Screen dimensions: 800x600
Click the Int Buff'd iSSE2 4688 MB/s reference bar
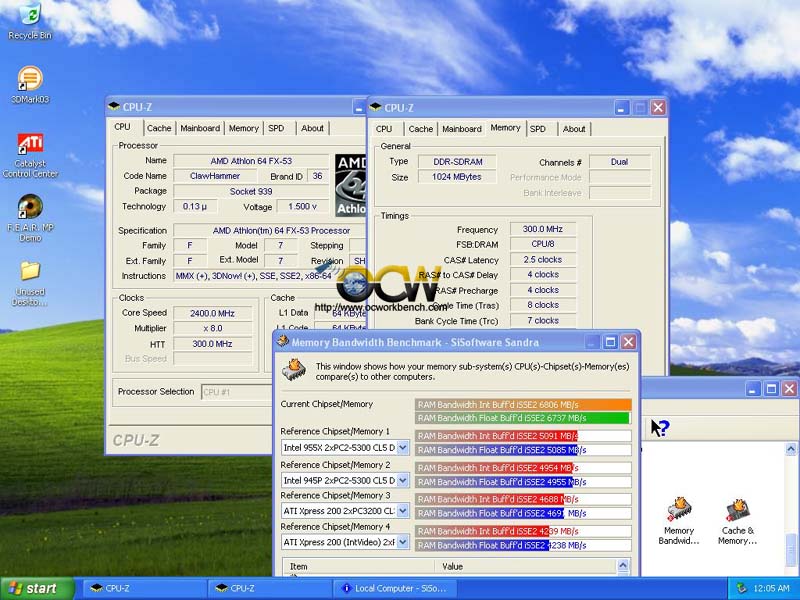523,499
